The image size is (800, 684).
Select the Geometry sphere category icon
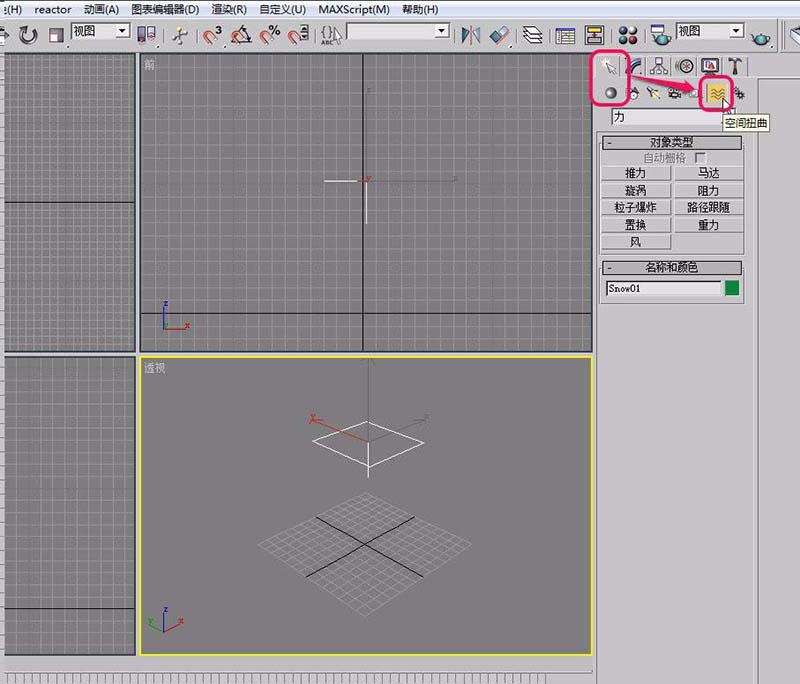[611, 93]
